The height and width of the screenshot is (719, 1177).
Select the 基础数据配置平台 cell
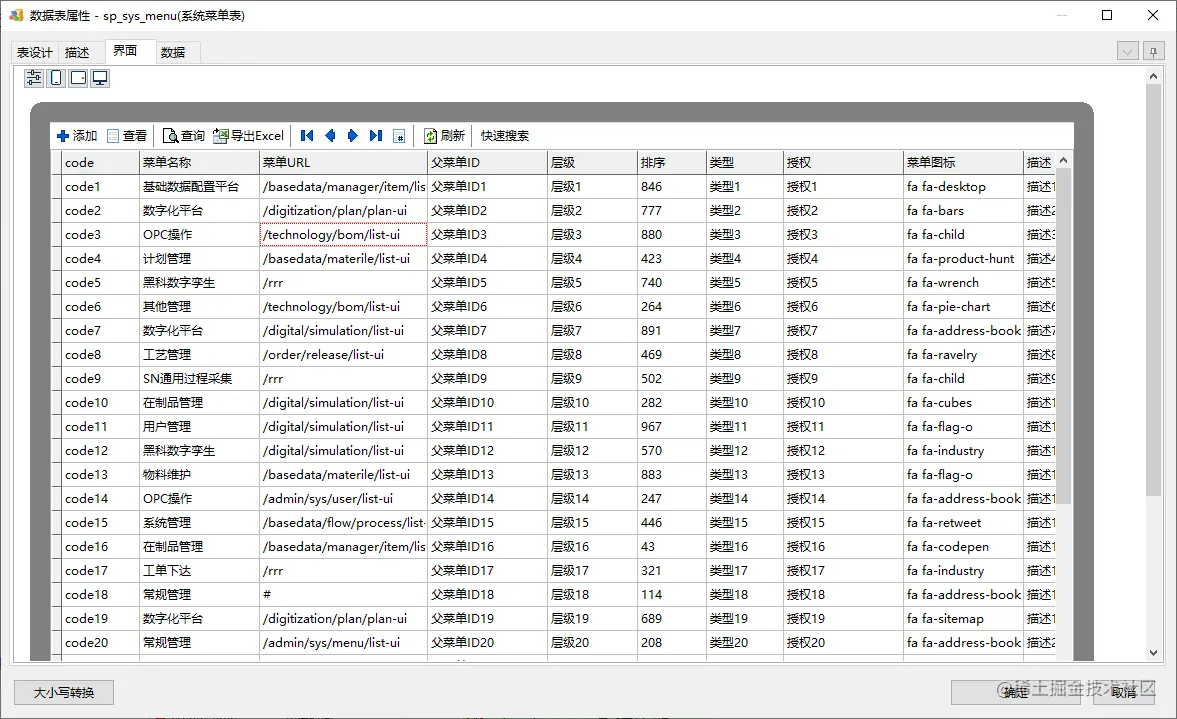pyautogui.click(x=200, y=187)
